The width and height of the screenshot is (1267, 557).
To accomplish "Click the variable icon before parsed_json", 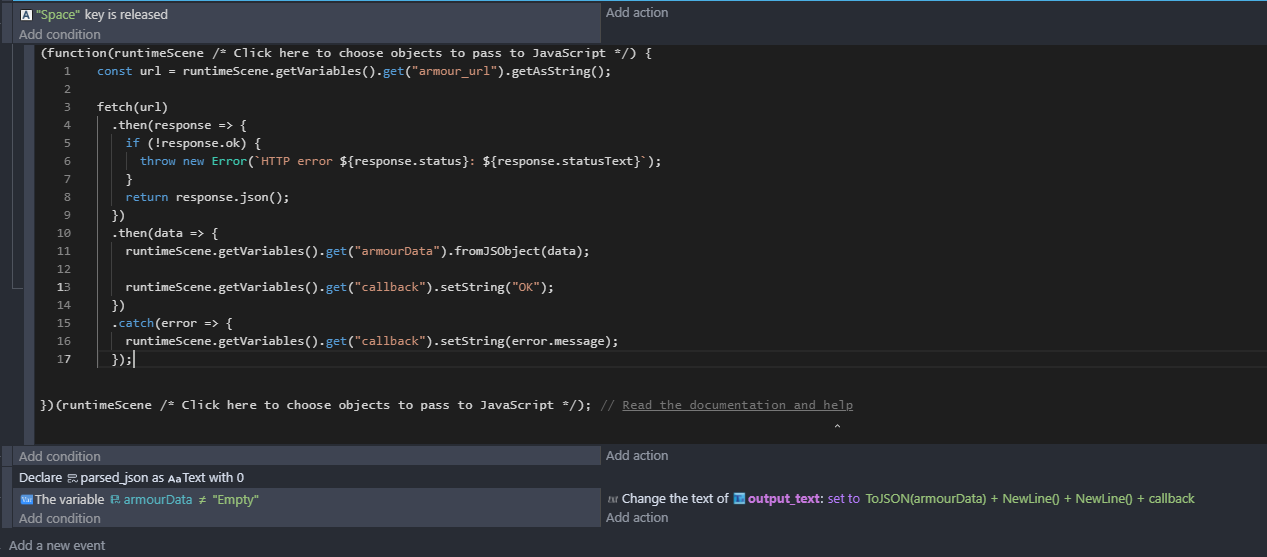I will click(x=73, y=478).
